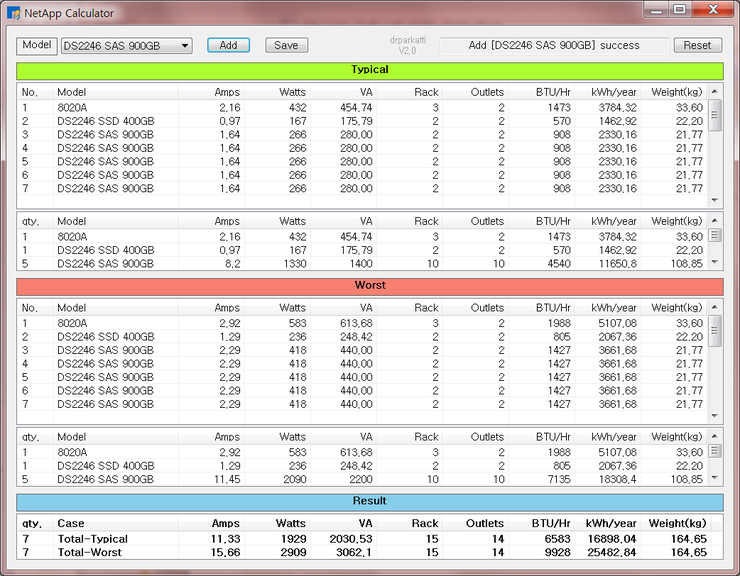The image size is (740, 576).
Task: Click the red Worst section header
Action: click(369, 286)
